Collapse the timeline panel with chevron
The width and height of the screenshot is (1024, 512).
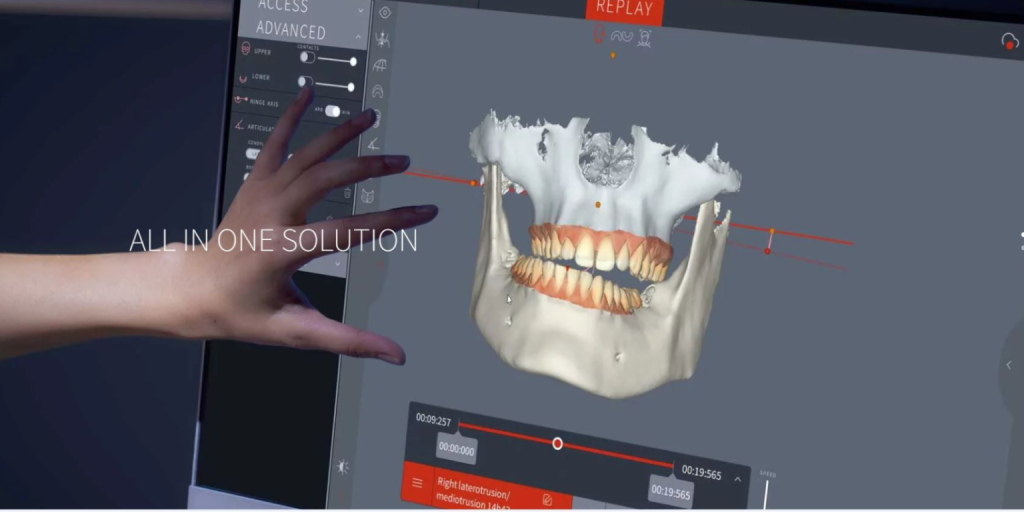(737, 479)
